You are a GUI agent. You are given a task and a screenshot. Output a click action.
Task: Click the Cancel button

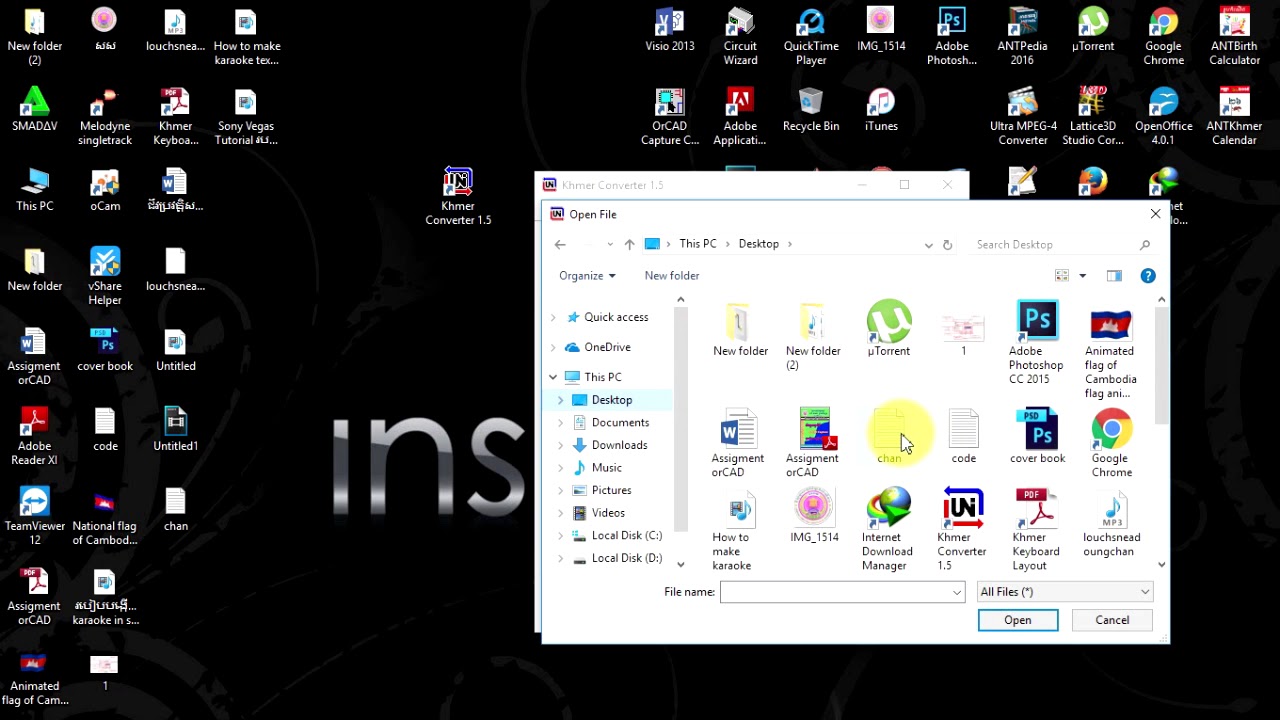click(x=1112, y=620)
